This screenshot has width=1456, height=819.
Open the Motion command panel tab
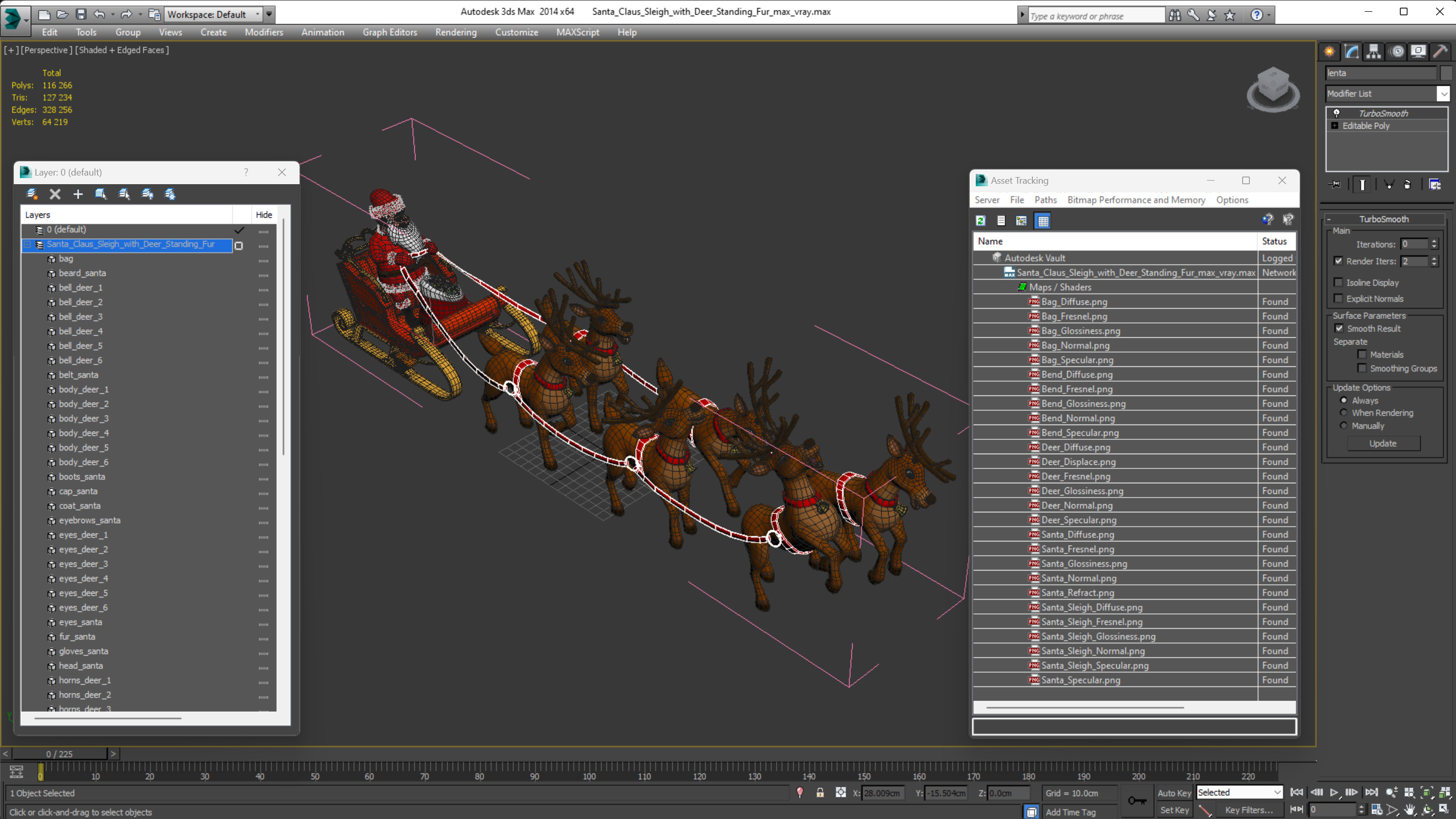pyautogui.click(x=1397, y=52)
